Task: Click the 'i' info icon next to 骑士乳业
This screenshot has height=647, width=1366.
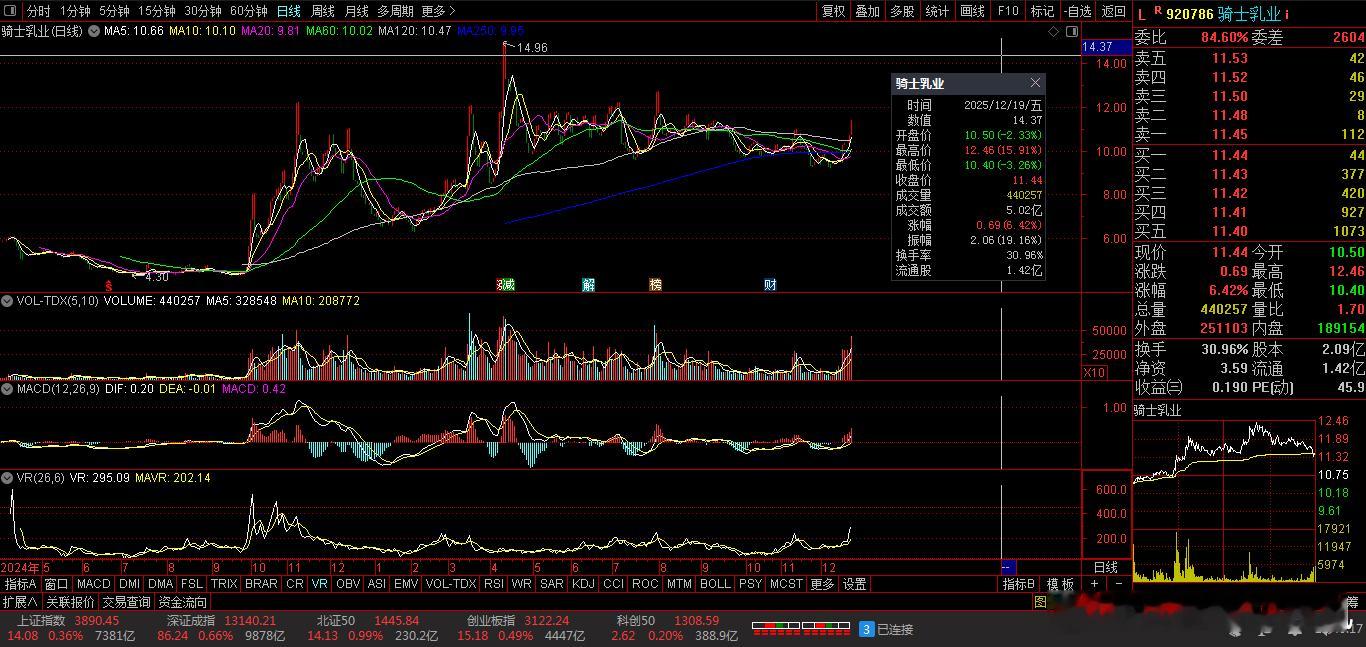Action: (1287, 14)
